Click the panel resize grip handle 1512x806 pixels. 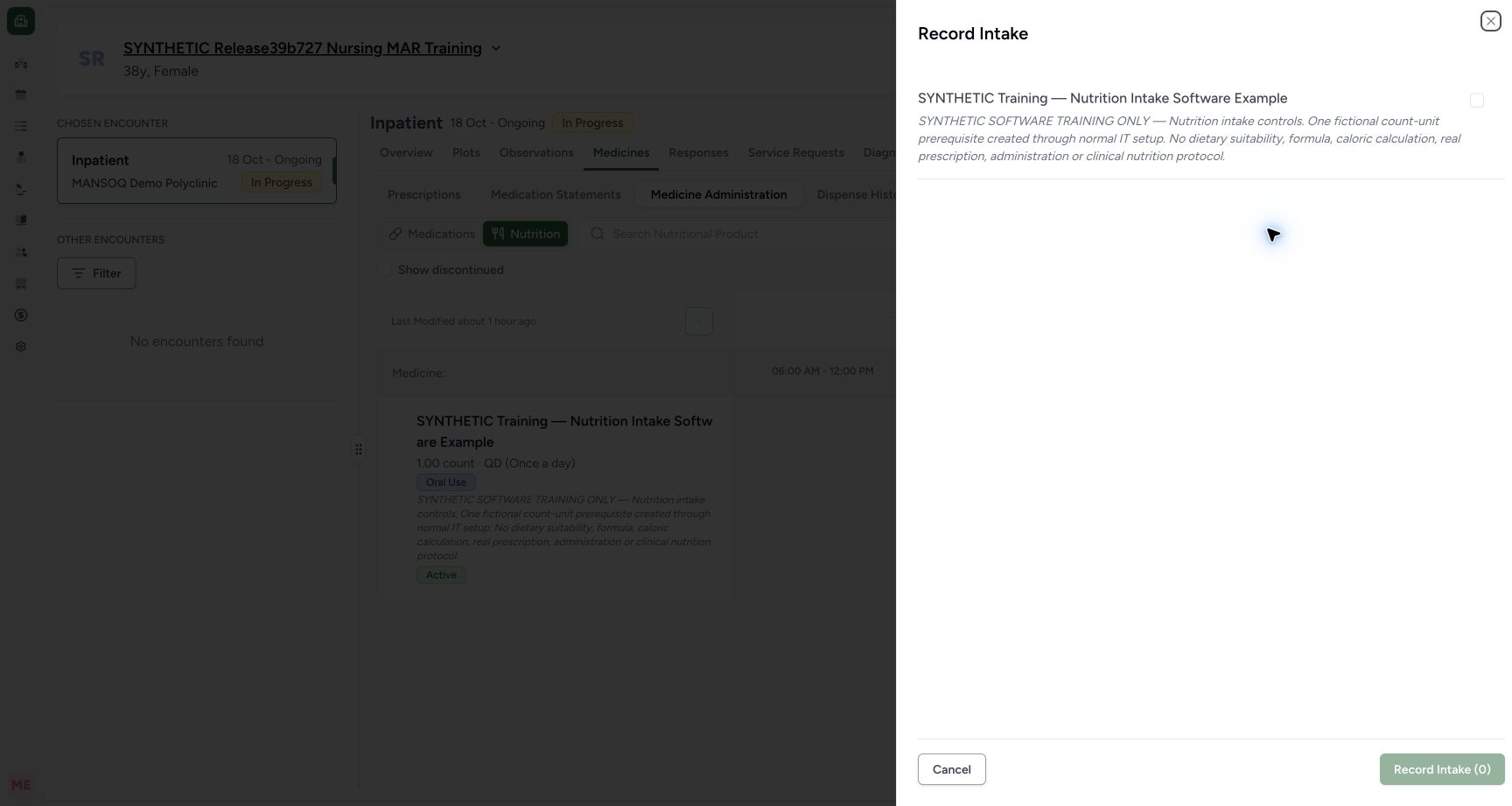(x=359, y=450)
